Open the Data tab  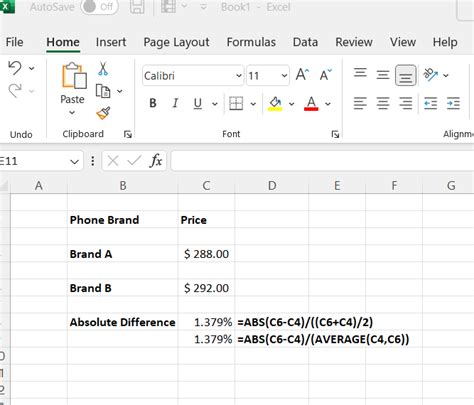pos(305,42)
